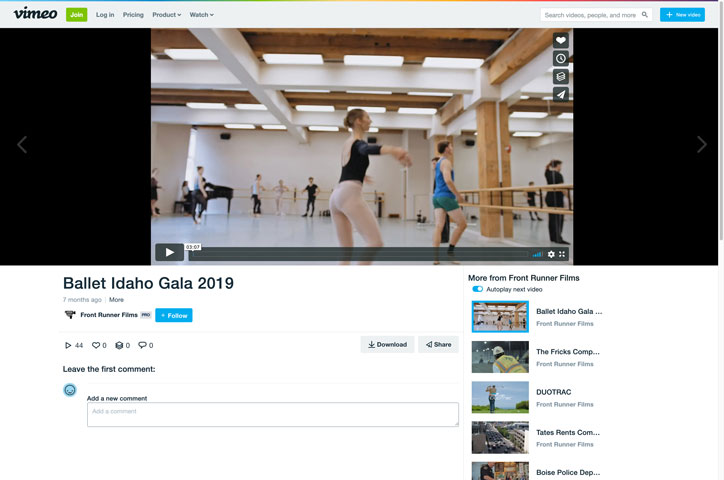Play the Ballet Idaho video
This screenshot has width=724, height=480.
[169, 252]
